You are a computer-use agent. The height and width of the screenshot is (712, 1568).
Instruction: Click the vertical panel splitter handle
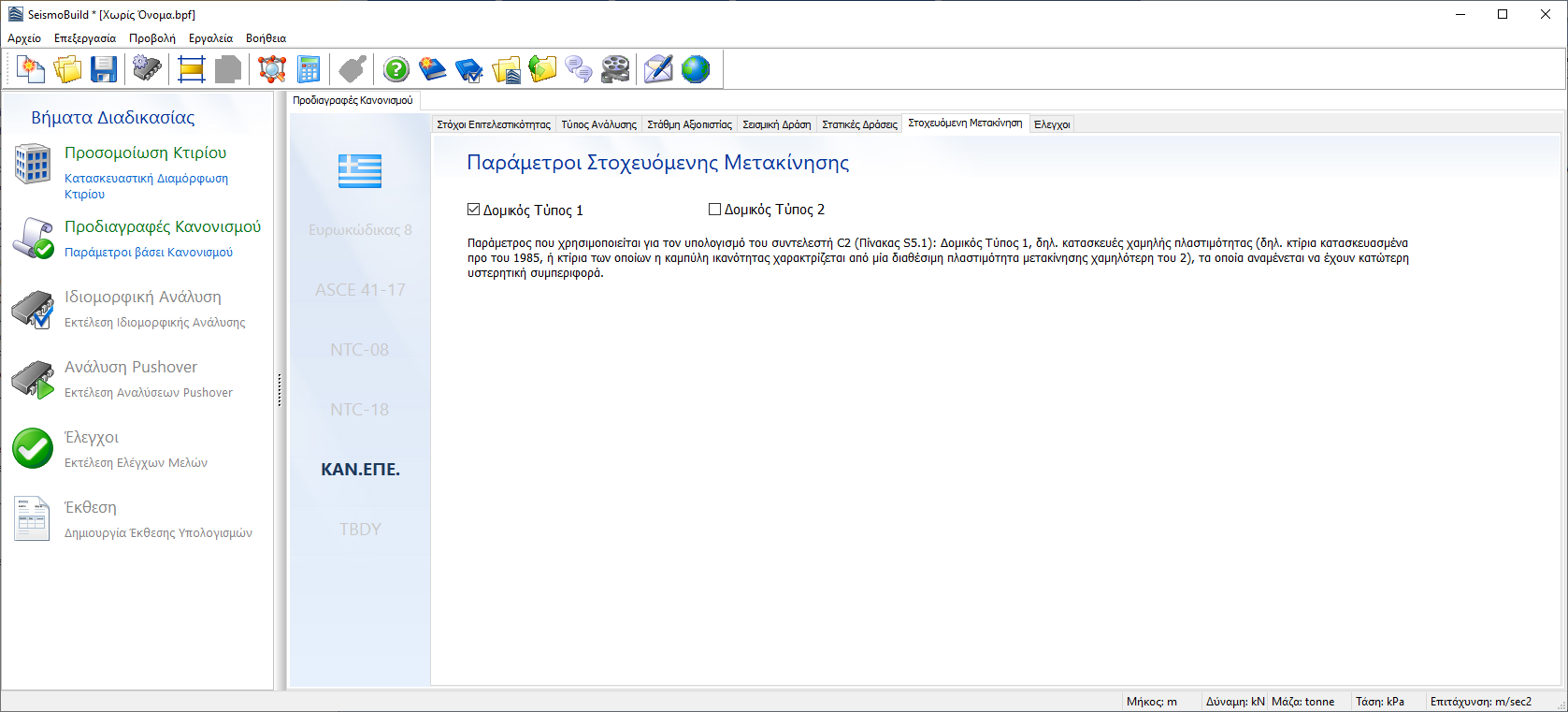point(280,390)
